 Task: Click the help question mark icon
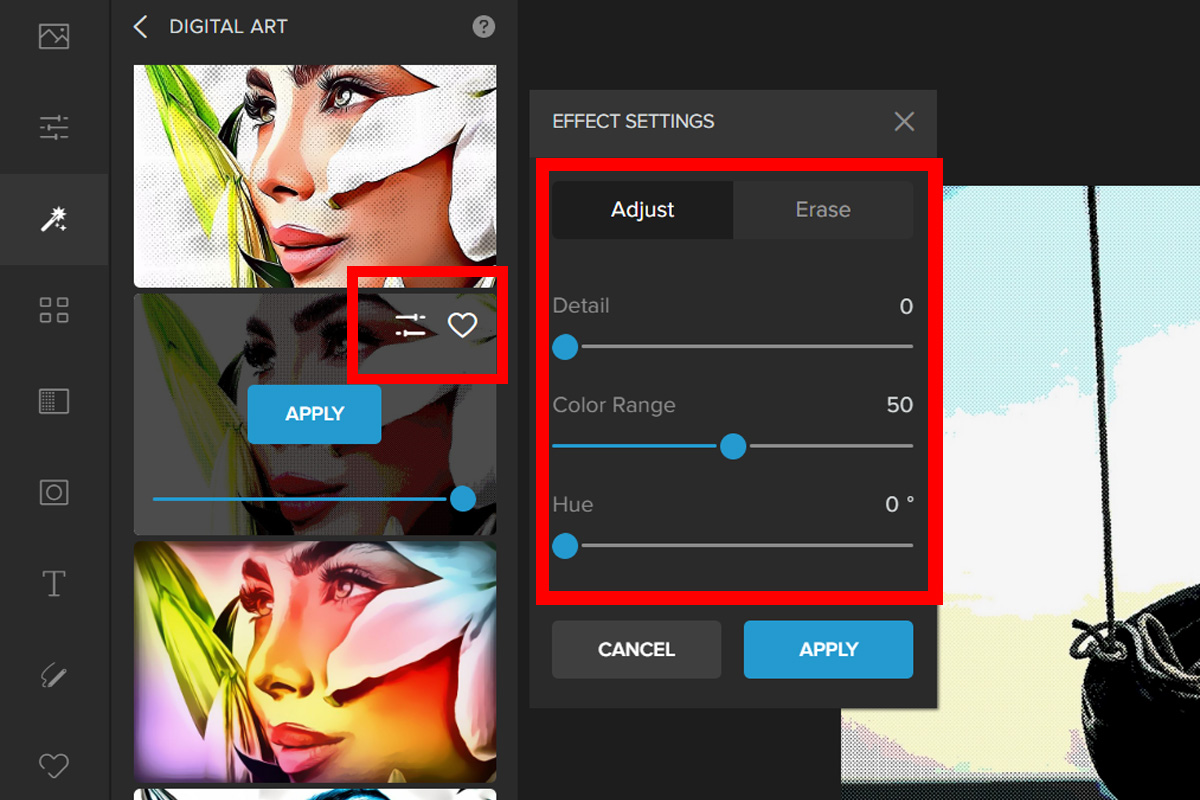pyautogui.click(x=484, y=27)
